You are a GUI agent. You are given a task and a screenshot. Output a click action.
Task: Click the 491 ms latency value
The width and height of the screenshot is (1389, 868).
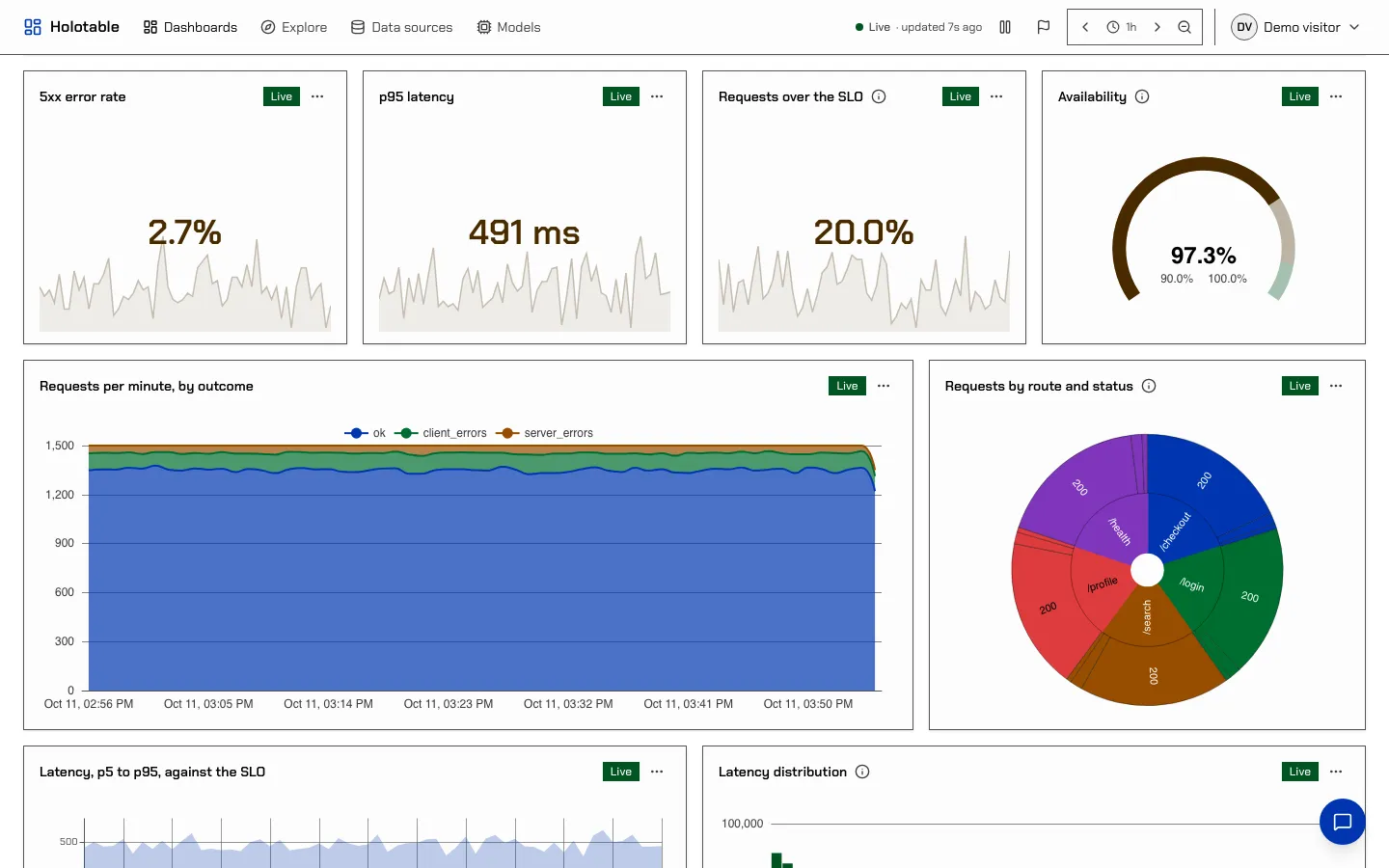525,232
